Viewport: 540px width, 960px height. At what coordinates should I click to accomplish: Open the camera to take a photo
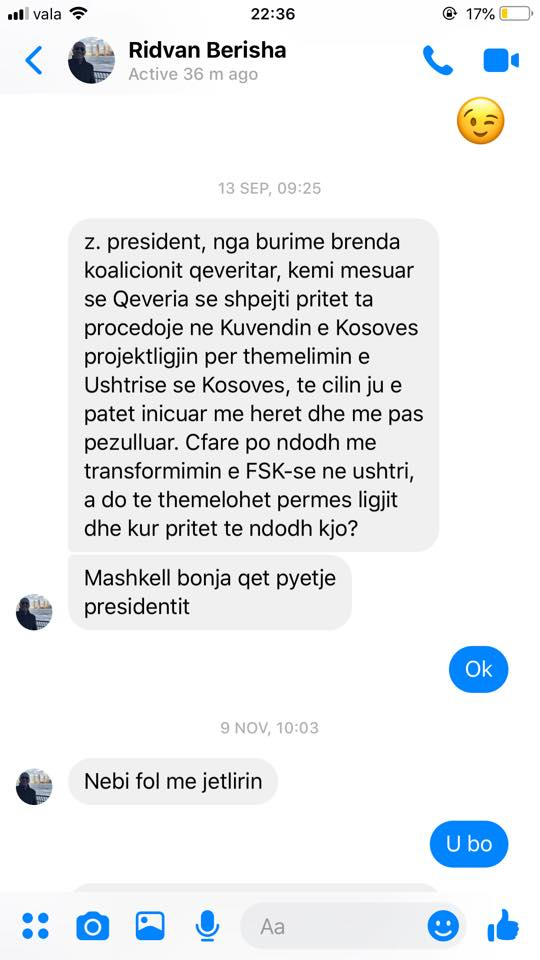[92, 926]
